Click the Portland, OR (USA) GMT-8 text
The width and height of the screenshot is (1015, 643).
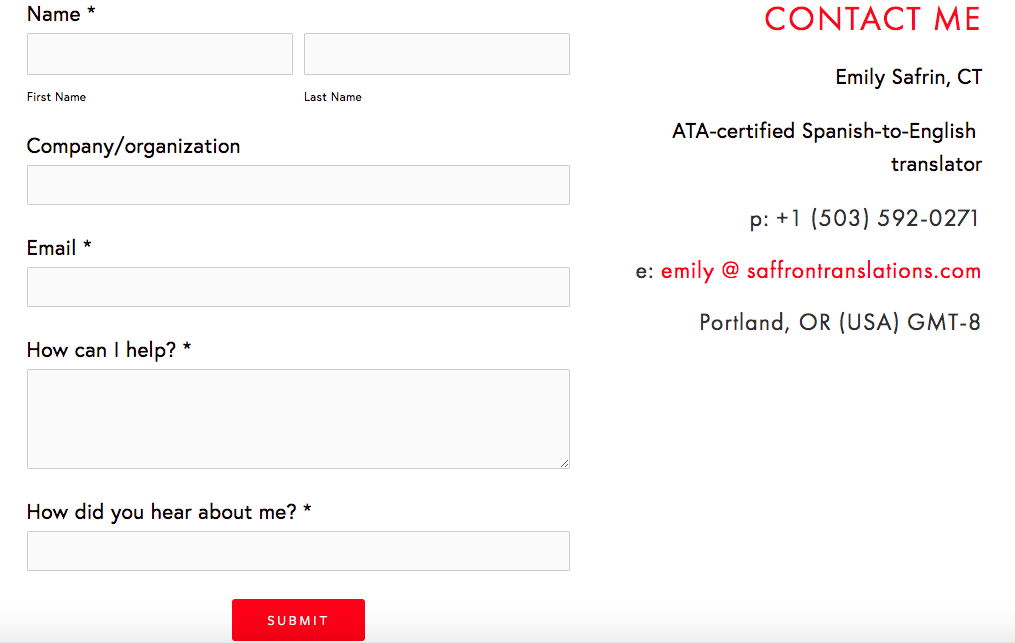pyautogui.click(x=840, y=322)
